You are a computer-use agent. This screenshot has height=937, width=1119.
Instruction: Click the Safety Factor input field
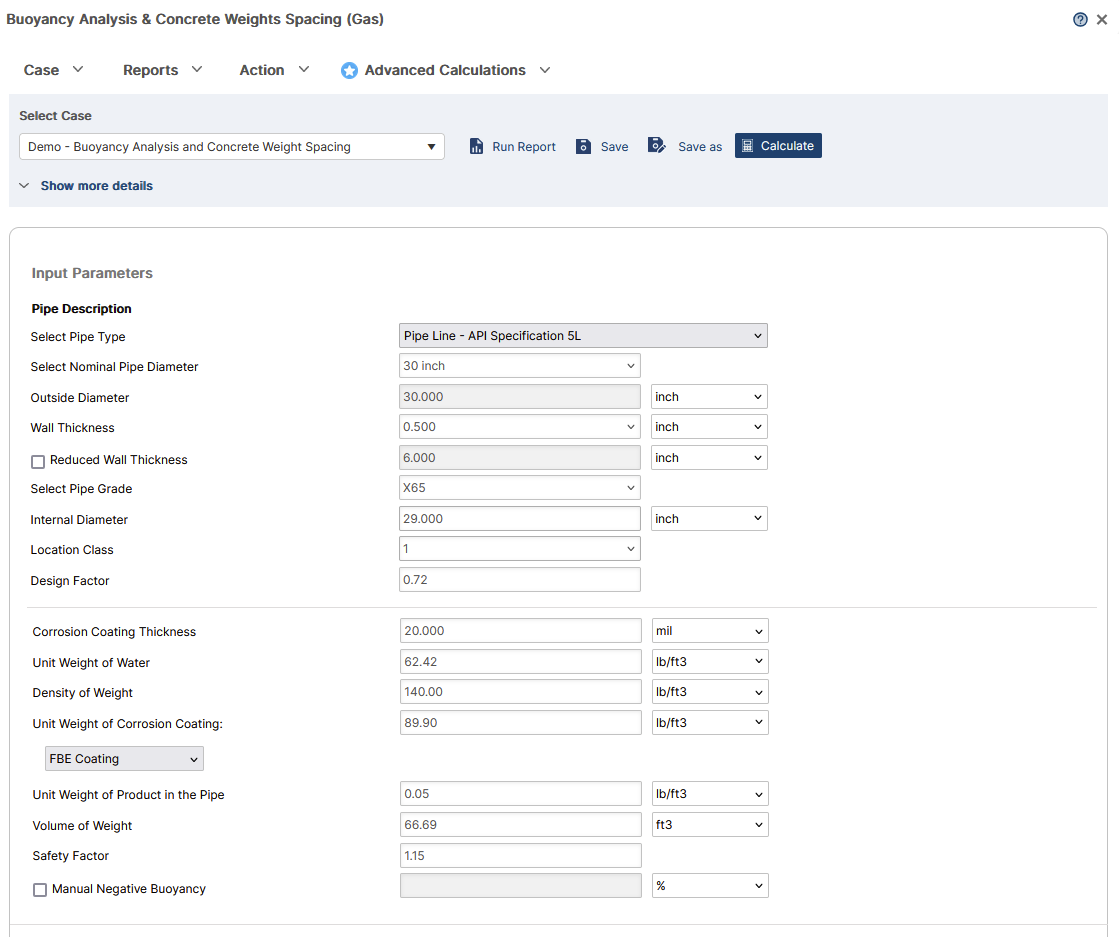click(x=520, y=856)
